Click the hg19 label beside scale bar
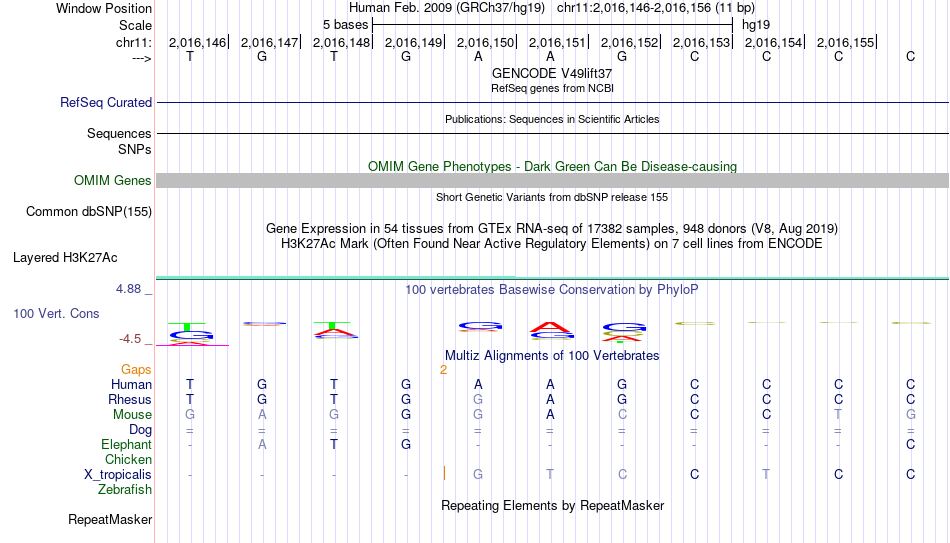Image resolution: width=950 pixels, height=543 pixels. point(756,25)
